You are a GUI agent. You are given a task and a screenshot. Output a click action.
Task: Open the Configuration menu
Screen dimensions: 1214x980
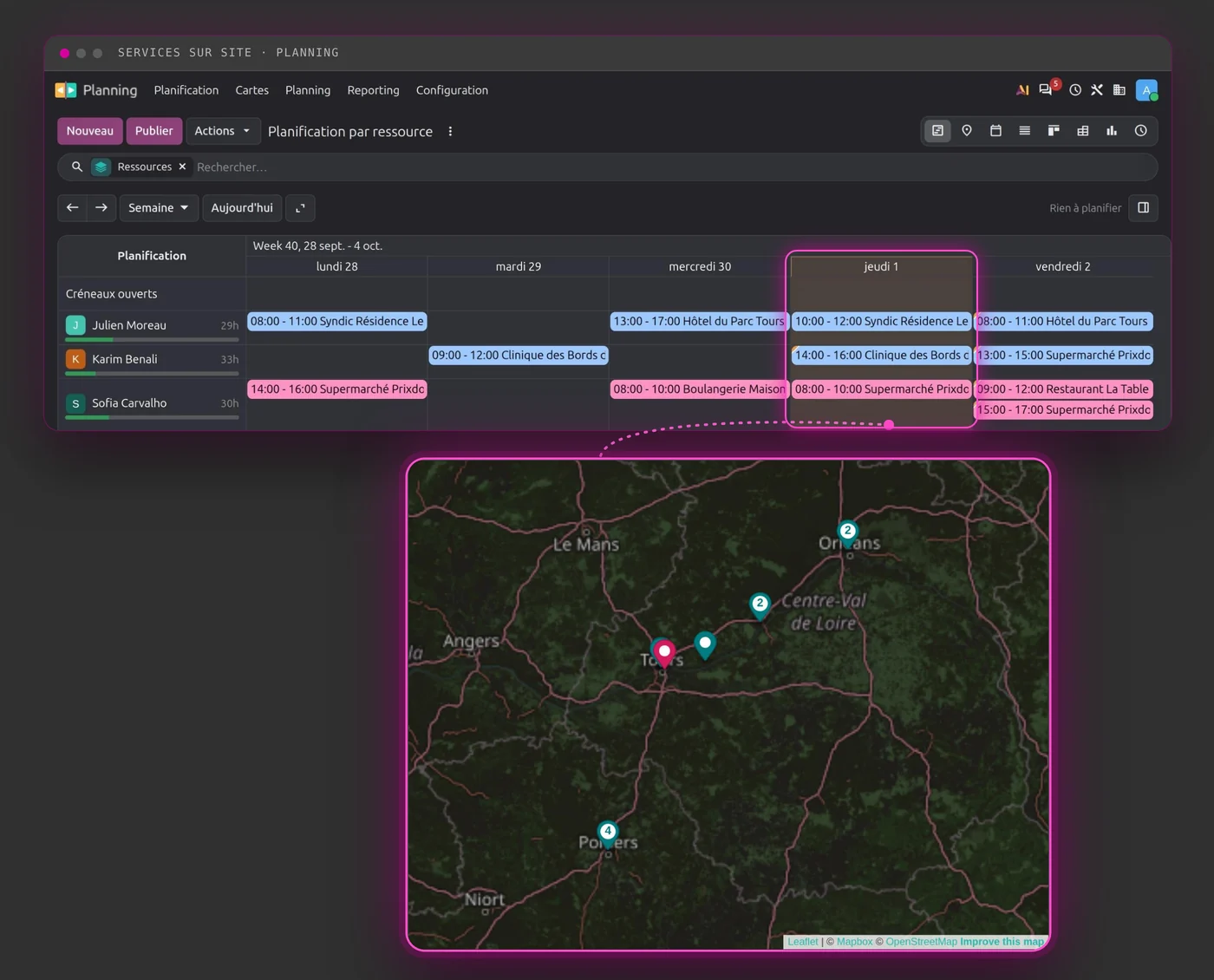[x=452, y=90]
